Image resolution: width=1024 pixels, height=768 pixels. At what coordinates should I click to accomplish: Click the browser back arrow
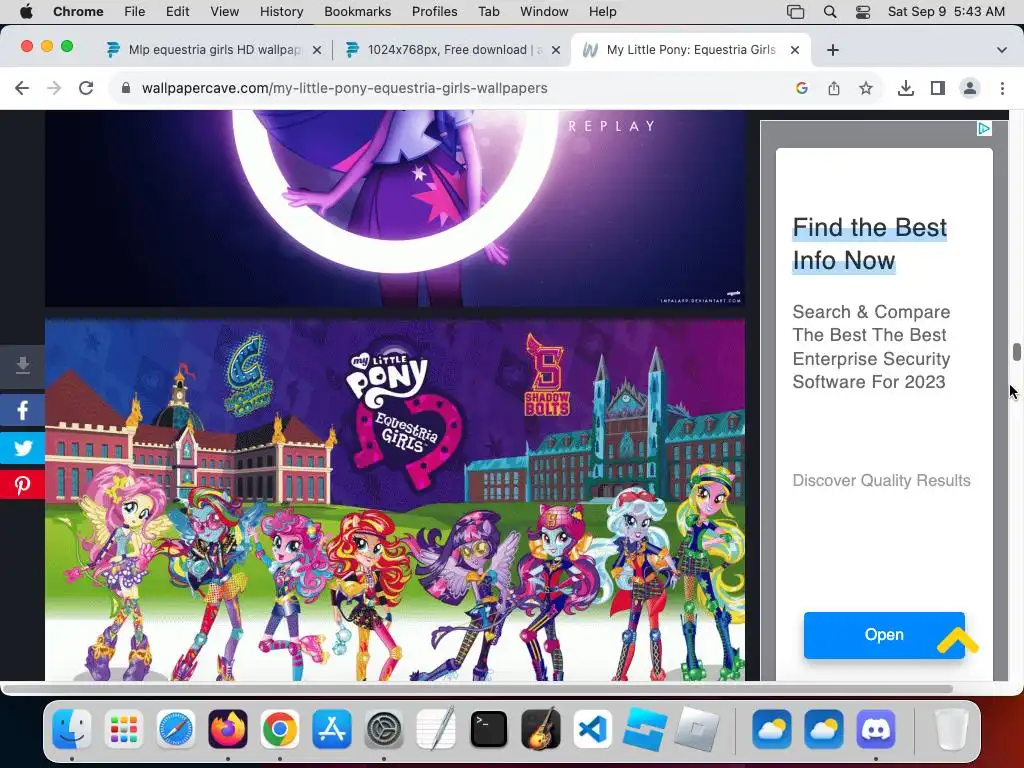tap(22, 88)
